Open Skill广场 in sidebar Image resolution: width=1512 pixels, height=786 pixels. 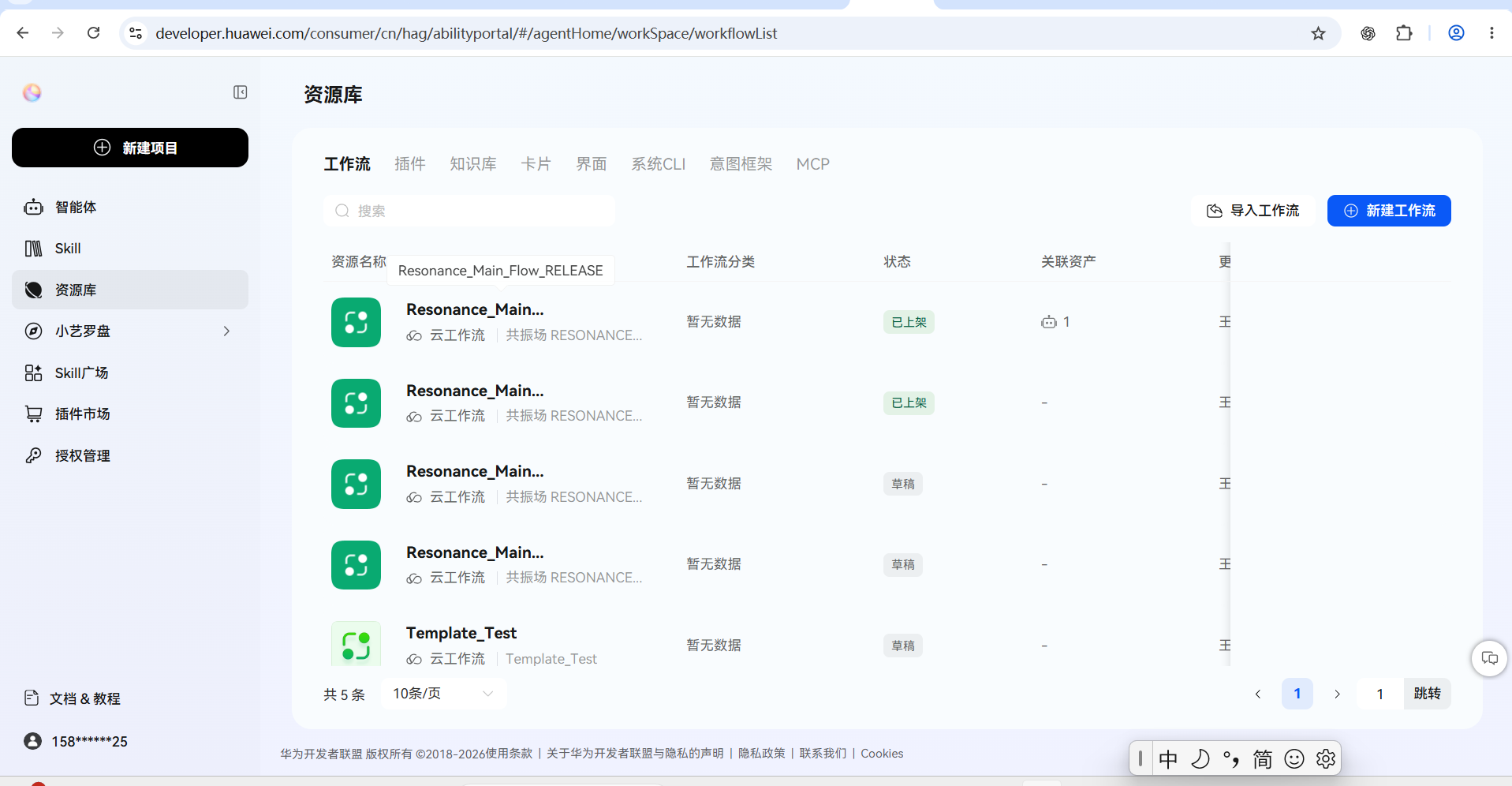pyautogui.click(x=130, y=372)
